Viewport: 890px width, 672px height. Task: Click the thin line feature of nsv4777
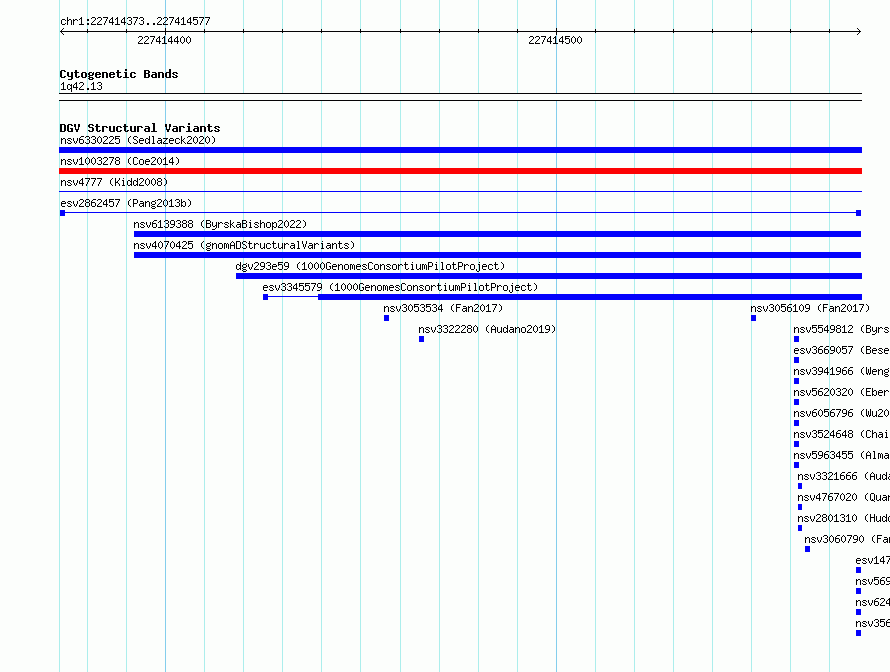coord(460,192)
